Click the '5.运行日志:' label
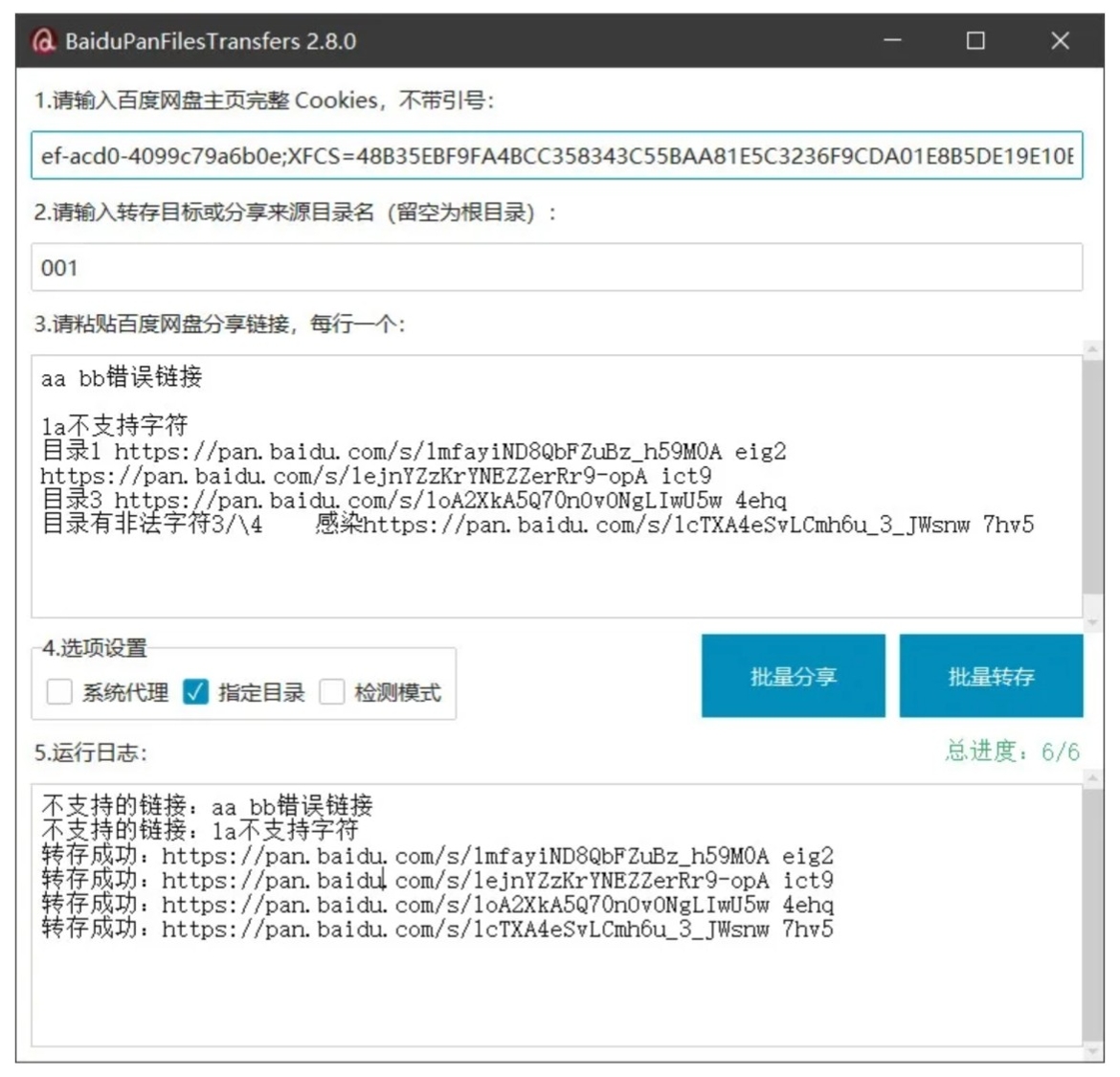1120x1077 pixels. pyautogui.click(x=91, y=752)
